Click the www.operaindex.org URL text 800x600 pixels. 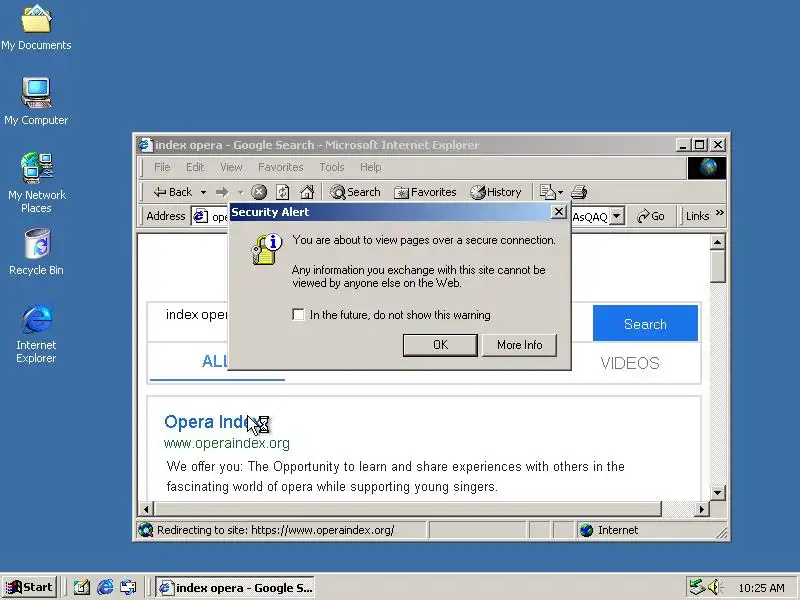227,443
